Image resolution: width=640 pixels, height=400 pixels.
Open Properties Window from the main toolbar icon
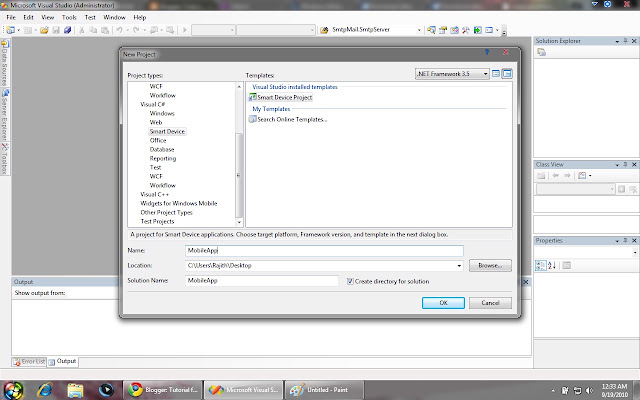pos(443,30)
